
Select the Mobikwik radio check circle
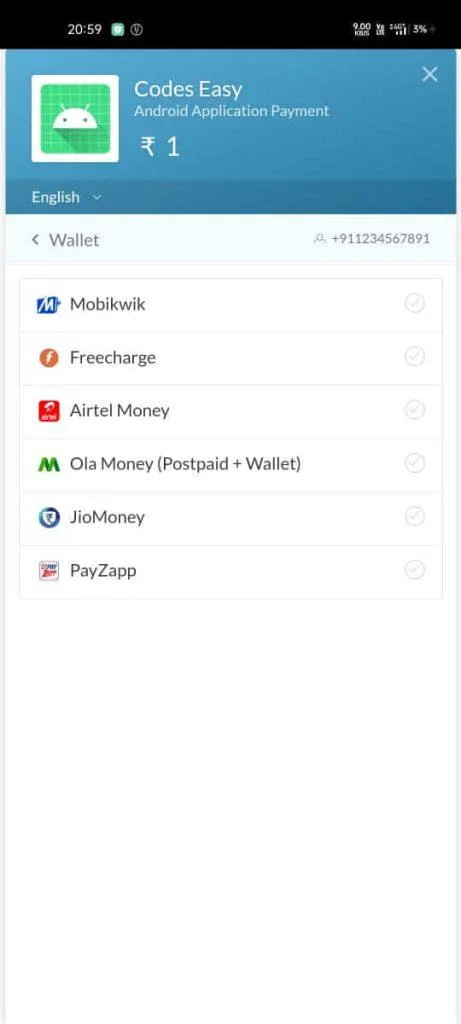pos(415,304)
